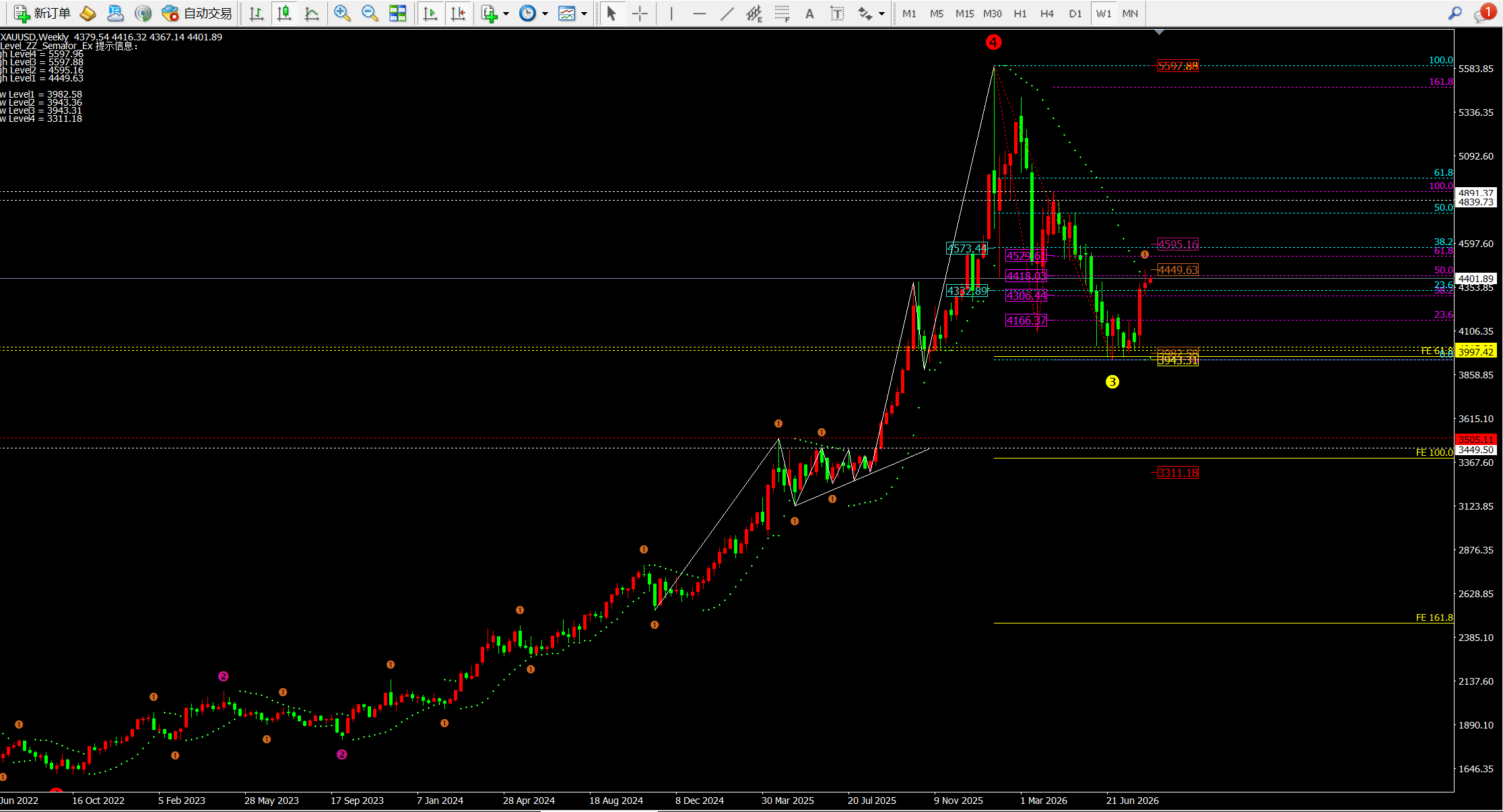Select the Fibonacci retracement tool

(782, 13)
